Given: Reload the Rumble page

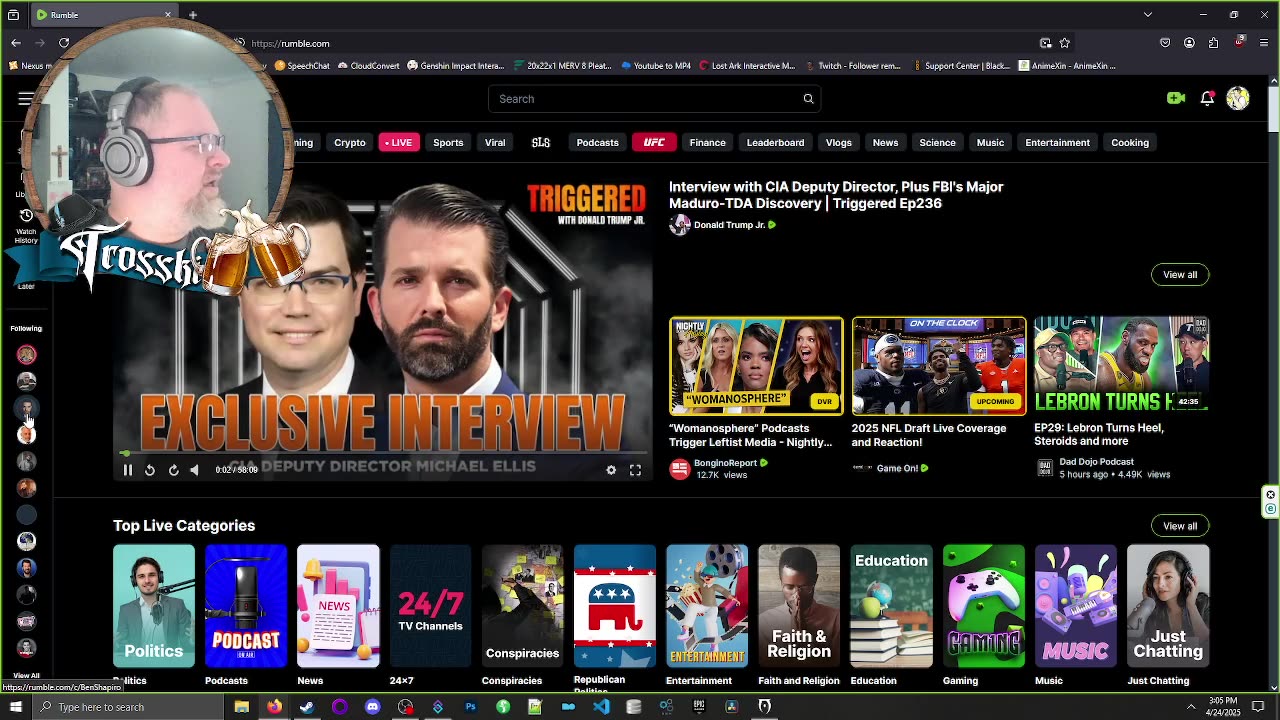Looking at the screenshot, I should point(64,43).
